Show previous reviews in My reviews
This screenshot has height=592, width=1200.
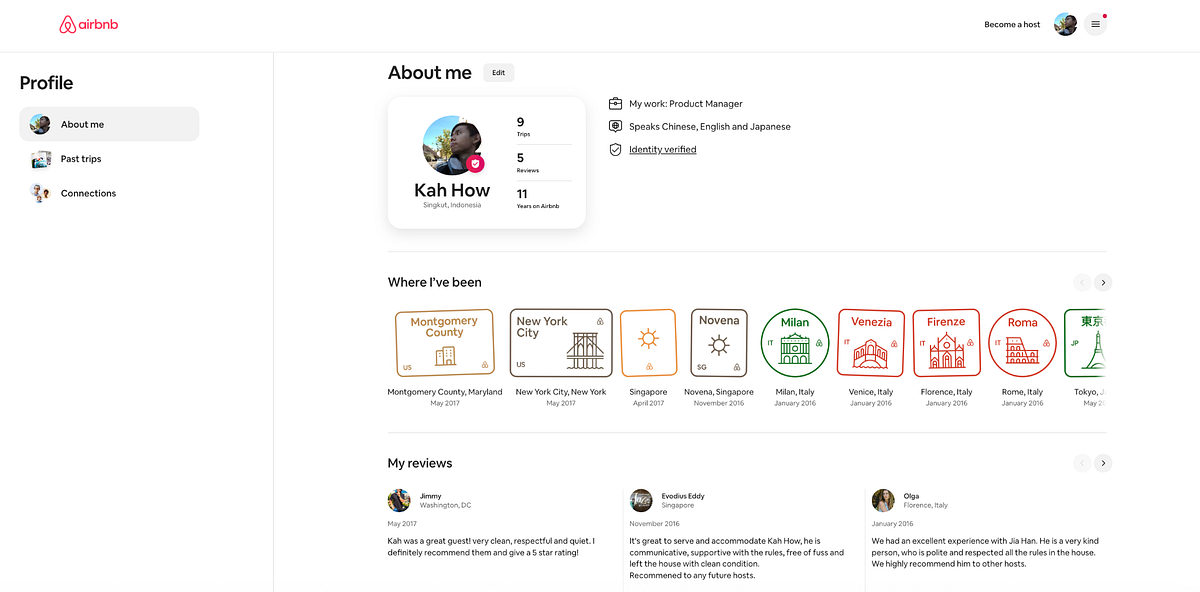[x=1082, y=463]
